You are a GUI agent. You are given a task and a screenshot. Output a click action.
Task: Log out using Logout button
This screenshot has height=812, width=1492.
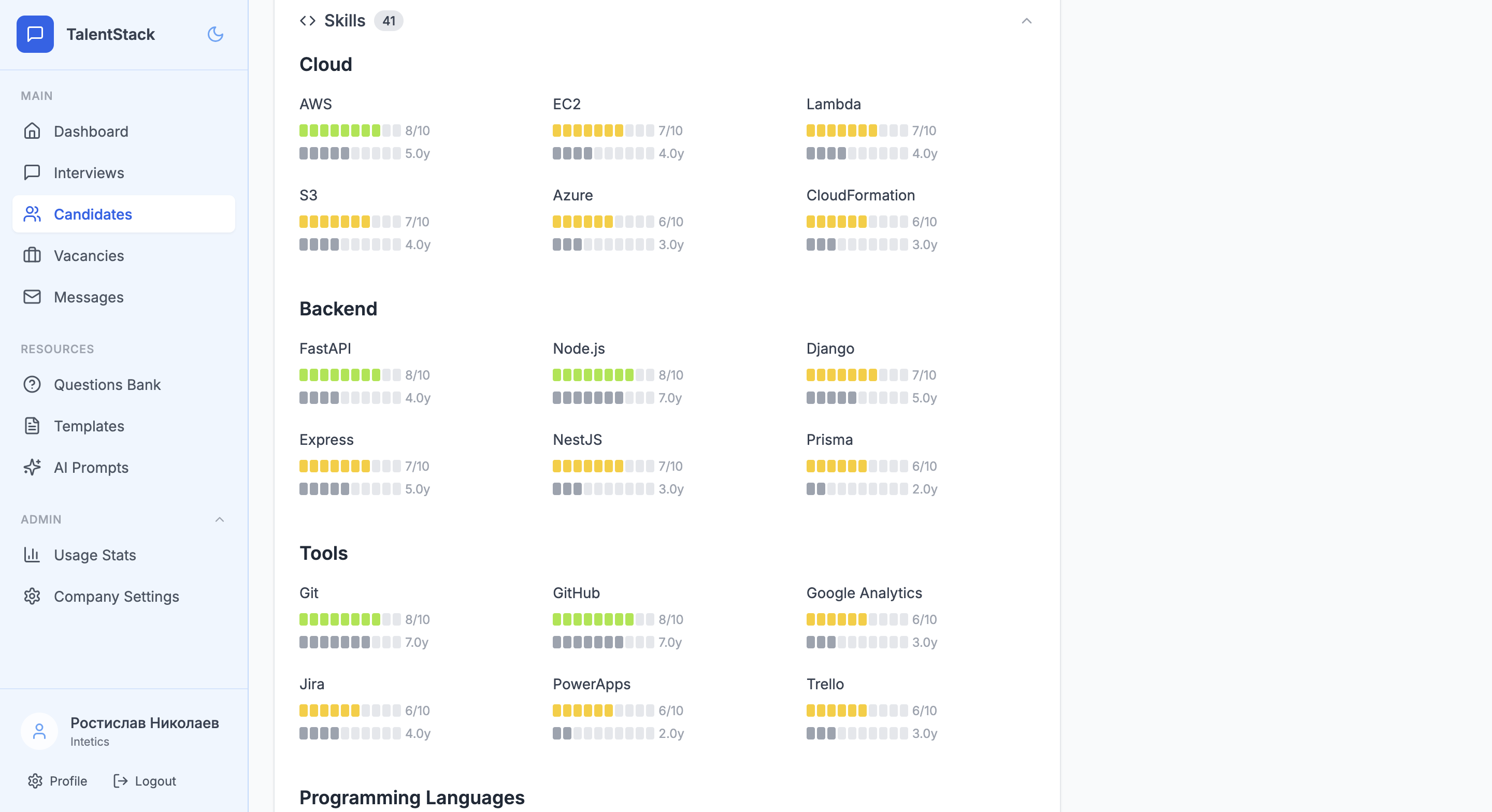point(145,781)
